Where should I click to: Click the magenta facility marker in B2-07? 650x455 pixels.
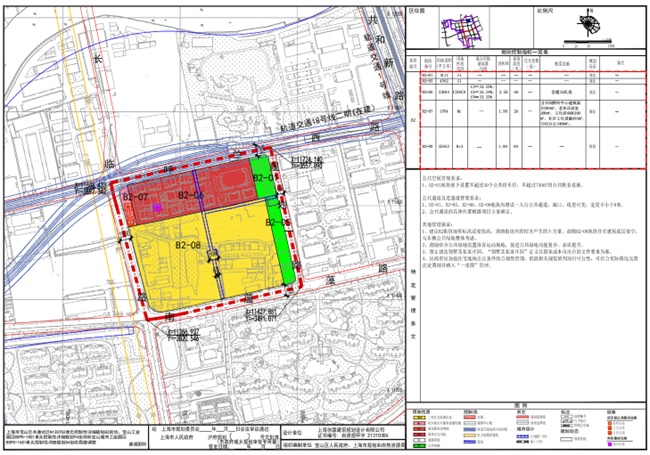coord(157,208)
